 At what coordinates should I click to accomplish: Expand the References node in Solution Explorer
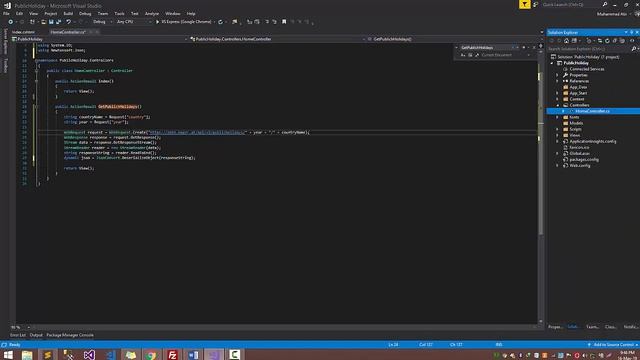point(558,81)
